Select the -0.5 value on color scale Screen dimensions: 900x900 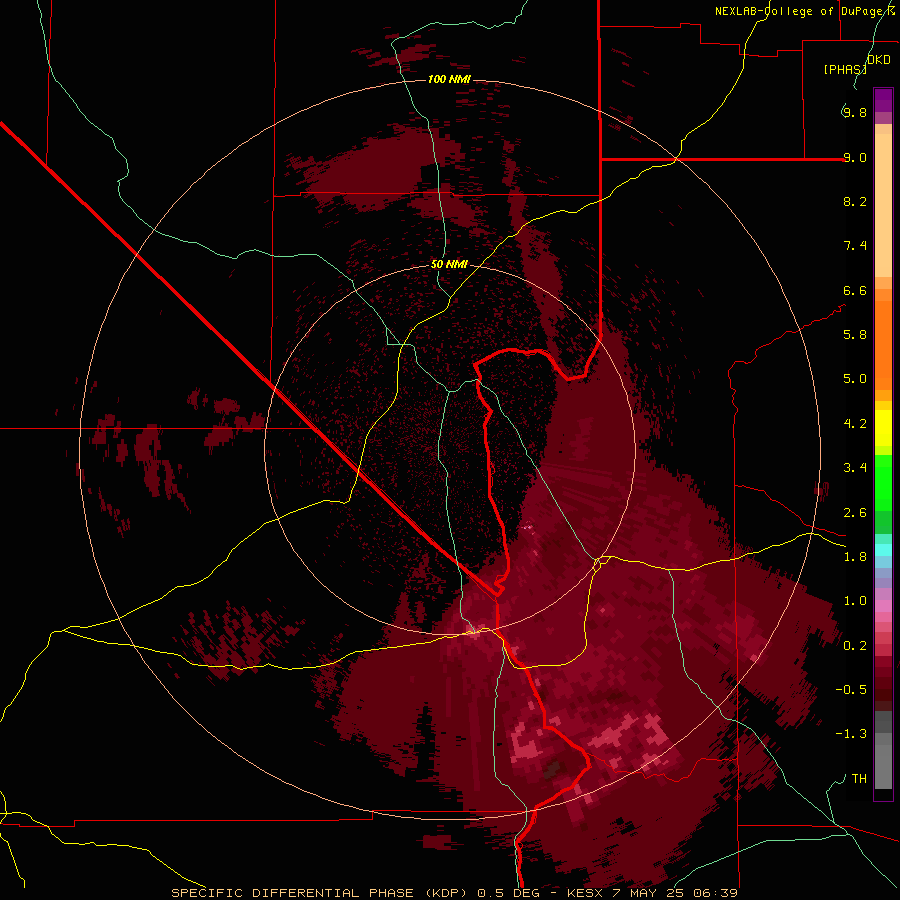pos(851,690)
